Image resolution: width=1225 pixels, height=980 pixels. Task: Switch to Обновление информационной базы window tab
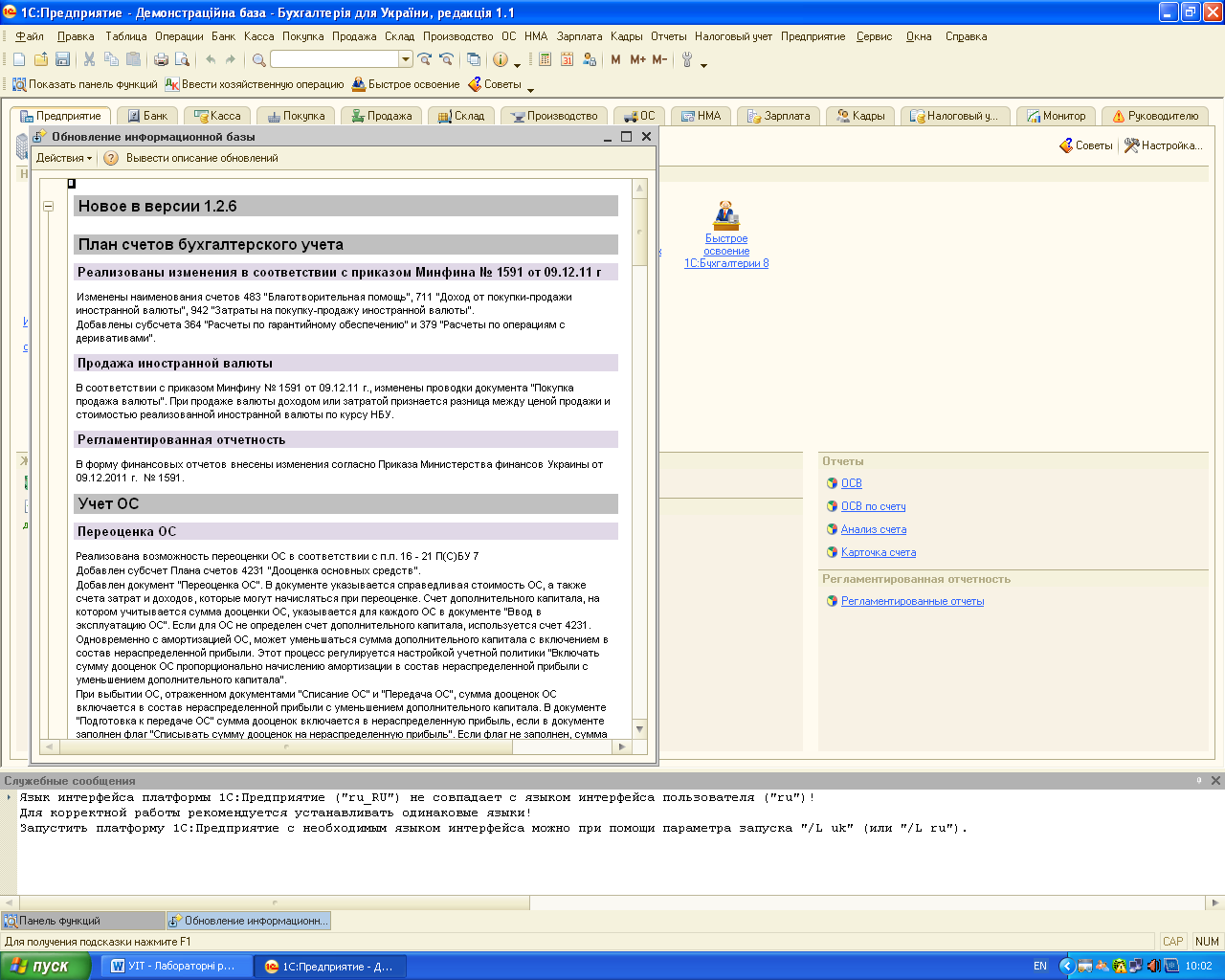pos(249,921)
